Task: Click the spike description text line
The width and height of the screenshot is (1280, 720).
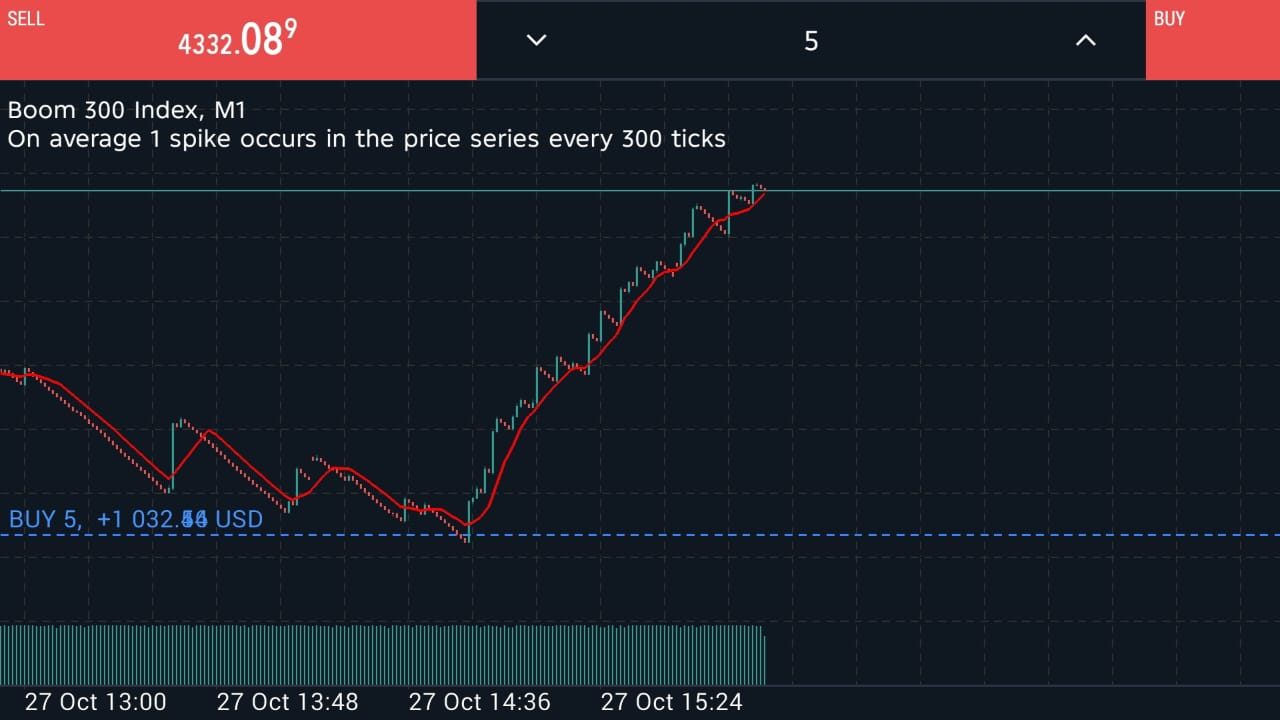Action: 366,139
